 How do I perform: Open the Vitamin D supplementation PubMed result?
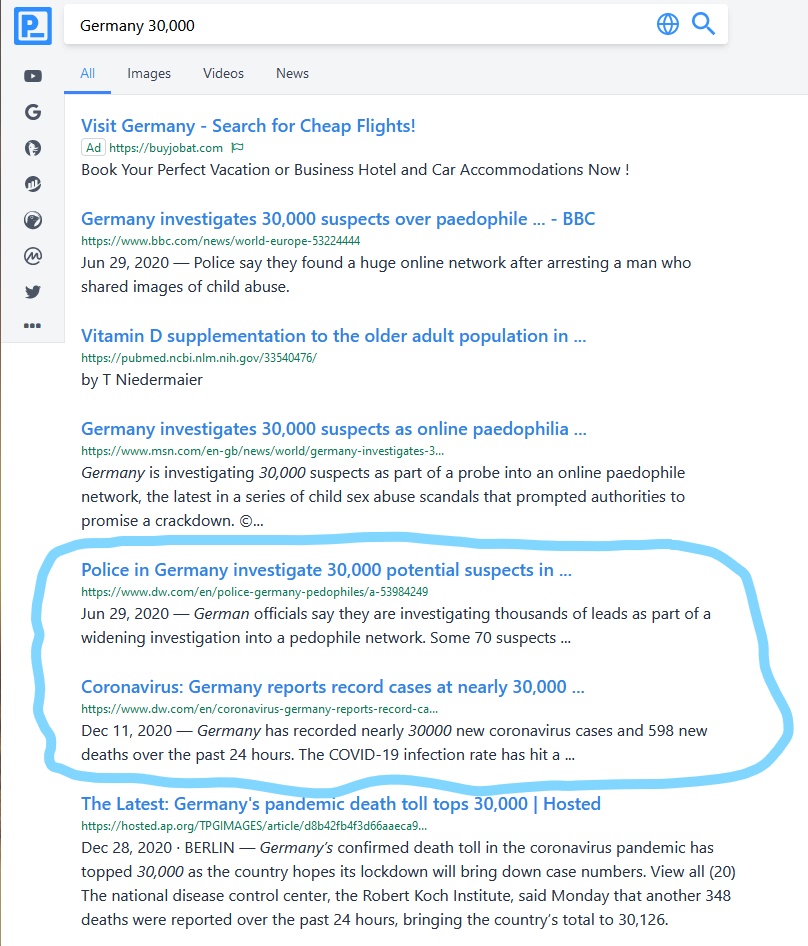click(333, 335)
